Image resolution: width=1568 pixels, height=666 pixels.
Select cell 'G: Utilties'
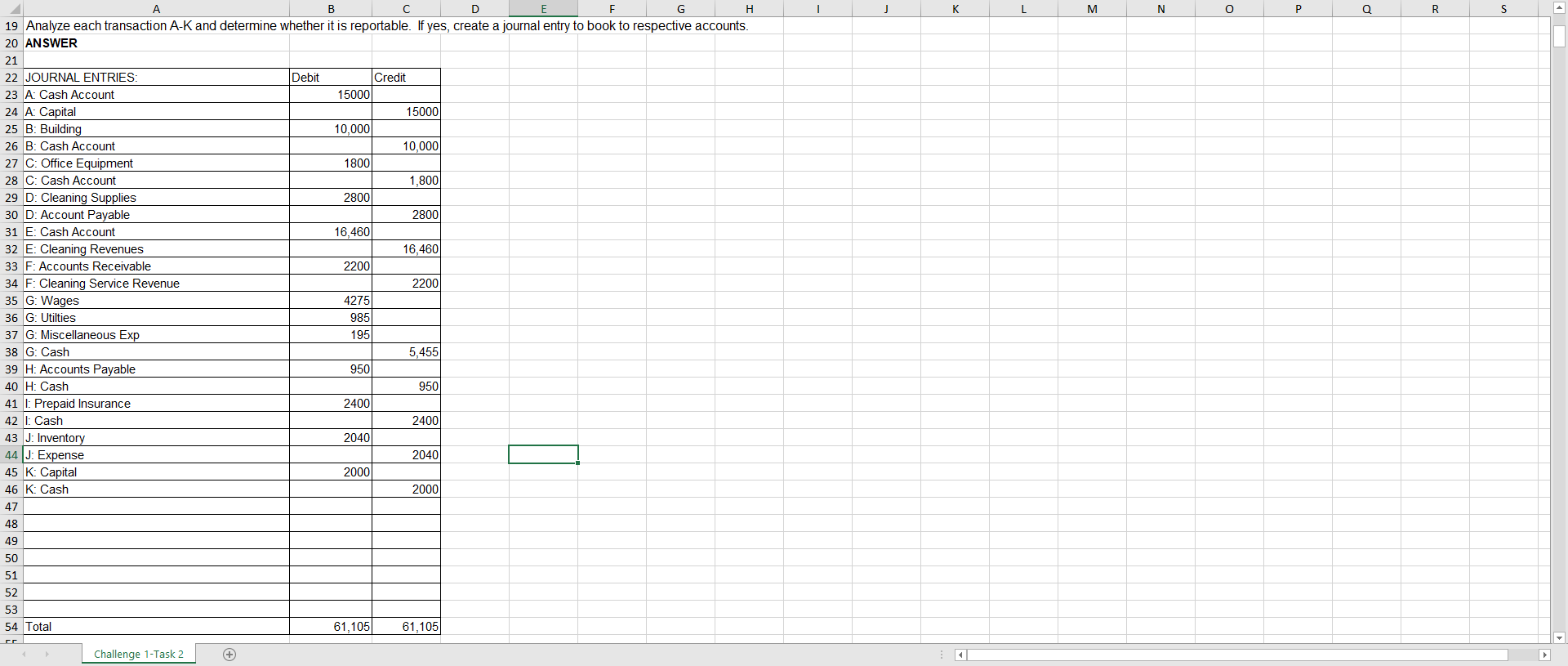[156, 317]
